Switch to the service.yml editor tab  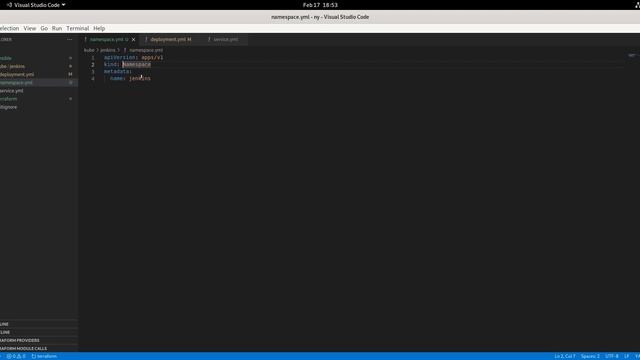pyautogui.click(x=225, y=40)
